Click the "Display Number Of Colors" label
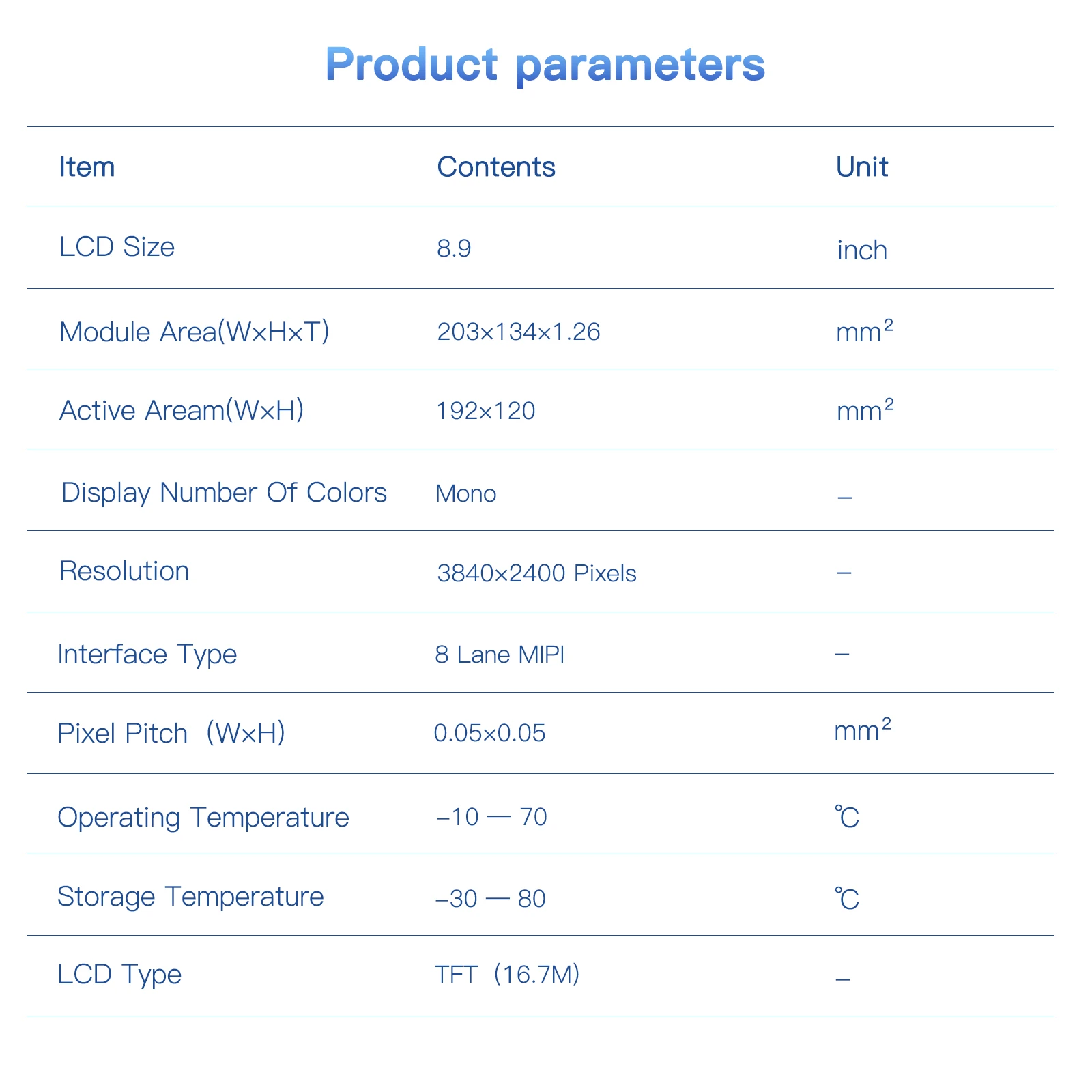Image resolution: width=1092 pixels, height=1092 pixels. [224, 492]
